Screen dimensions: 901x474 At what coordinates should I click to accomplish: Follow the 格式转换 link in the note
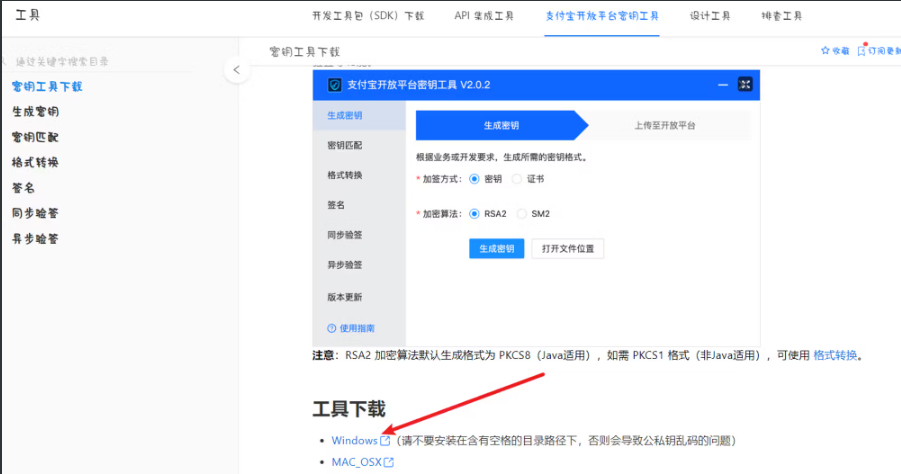(835, 356)
